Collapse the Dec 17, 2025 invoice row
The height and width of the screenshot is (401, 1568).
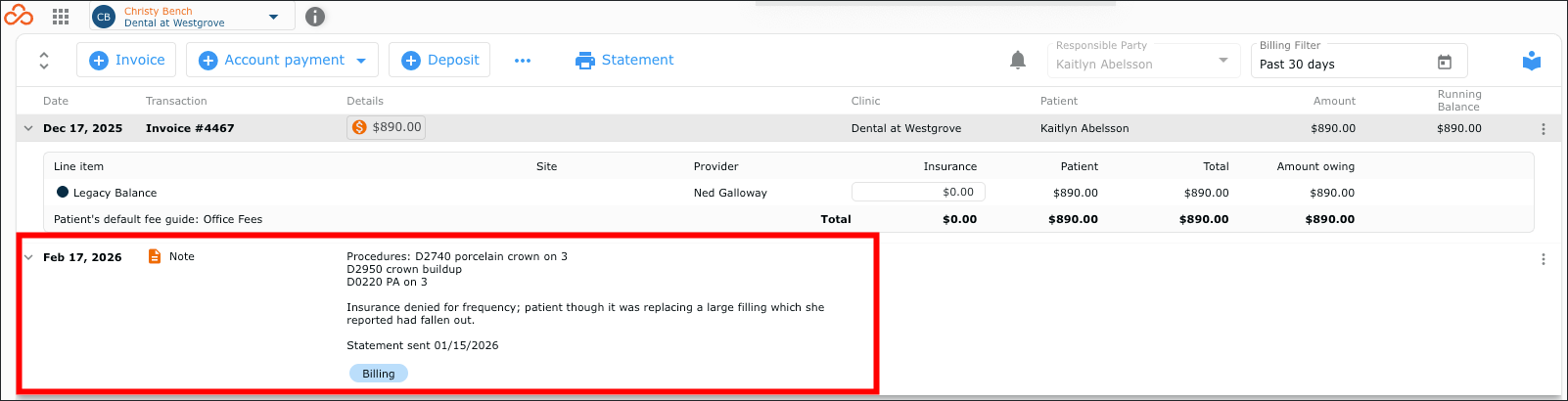[x=28, y=128]
